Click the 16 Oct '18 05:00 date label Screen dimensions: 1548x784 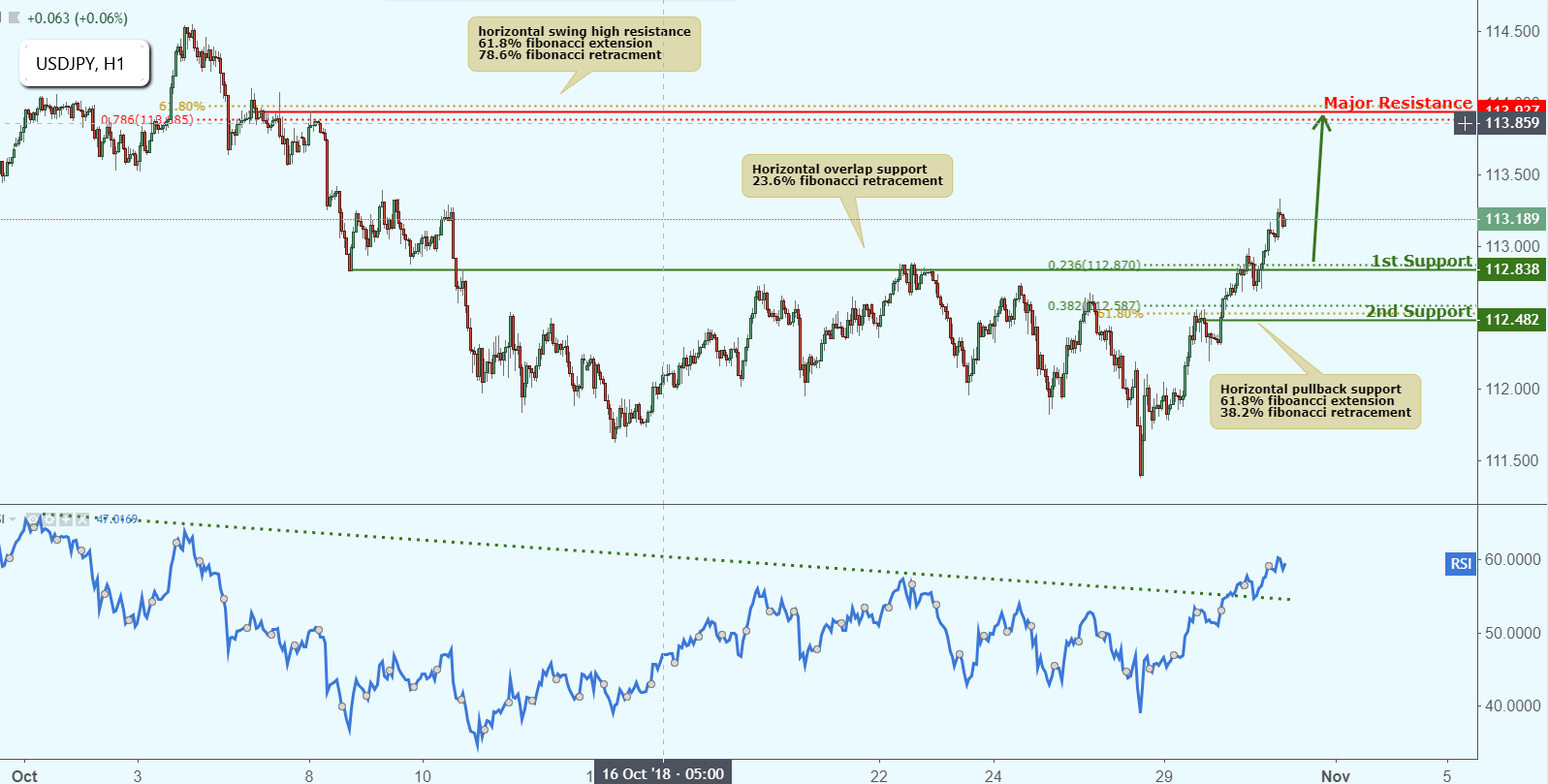tap(663, 773)
